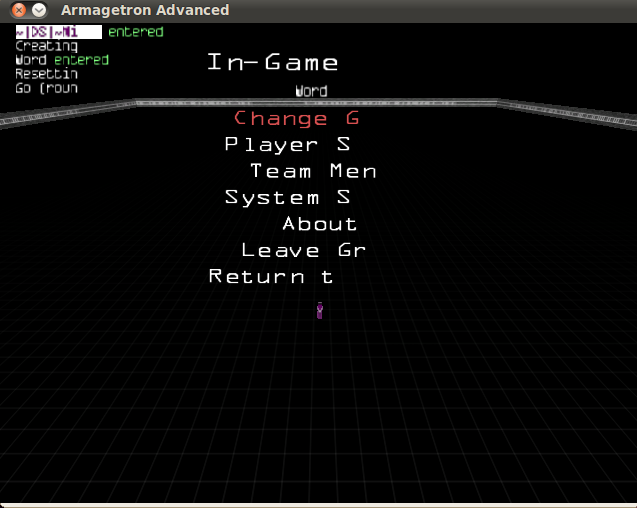Click the Go (roun console message
The image size is (637, 508).
tap(46, 88)
